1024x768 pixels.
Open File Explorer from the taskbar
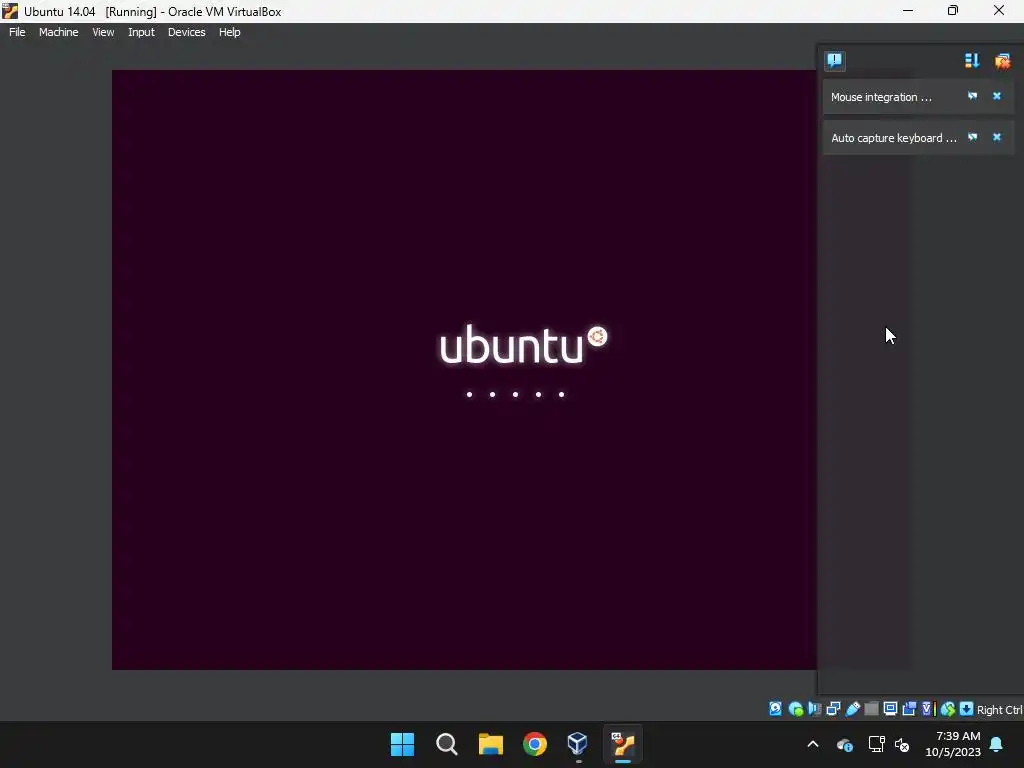click(x=490, y=744)
